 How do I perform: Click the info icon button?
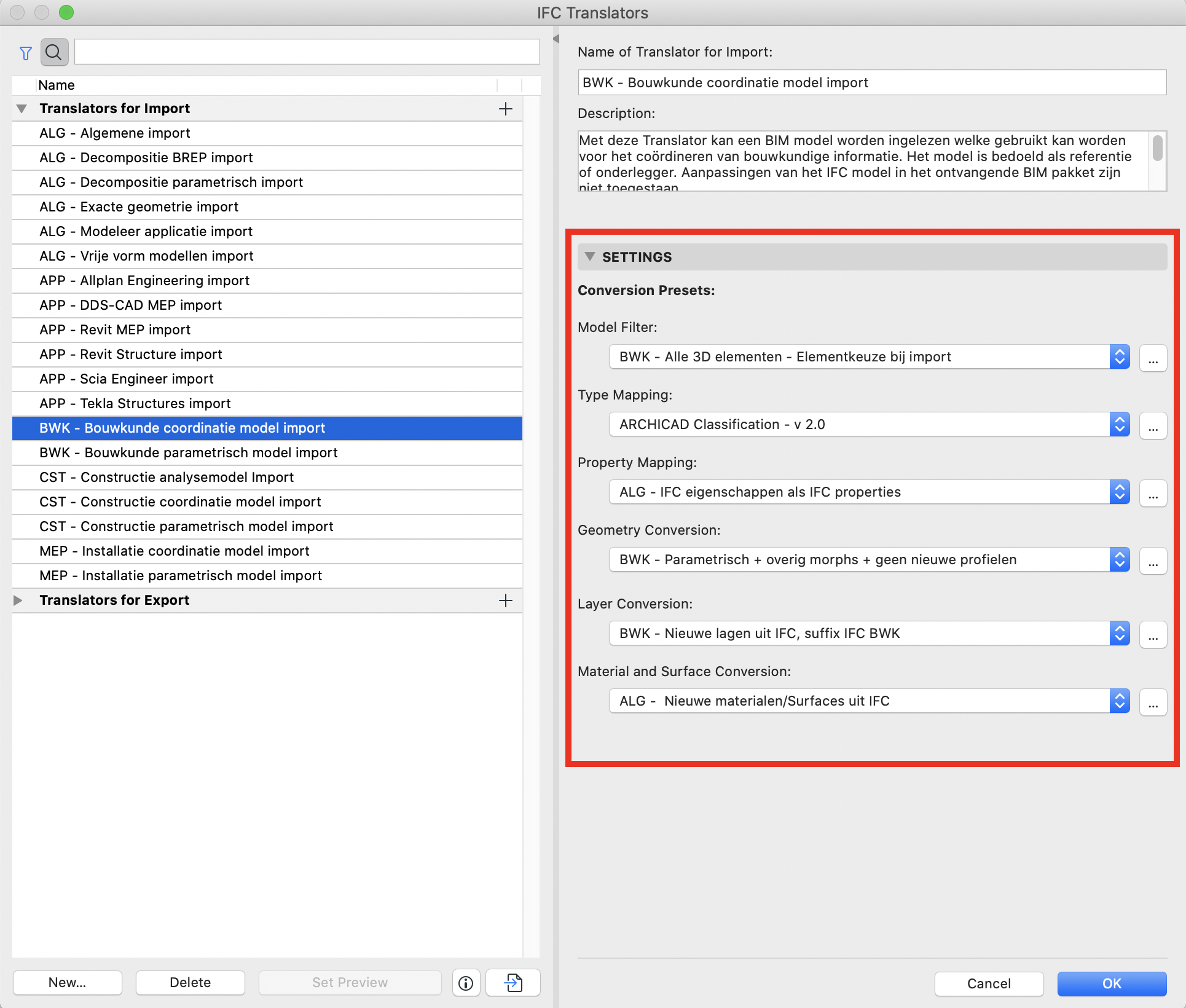coord(466,983)
